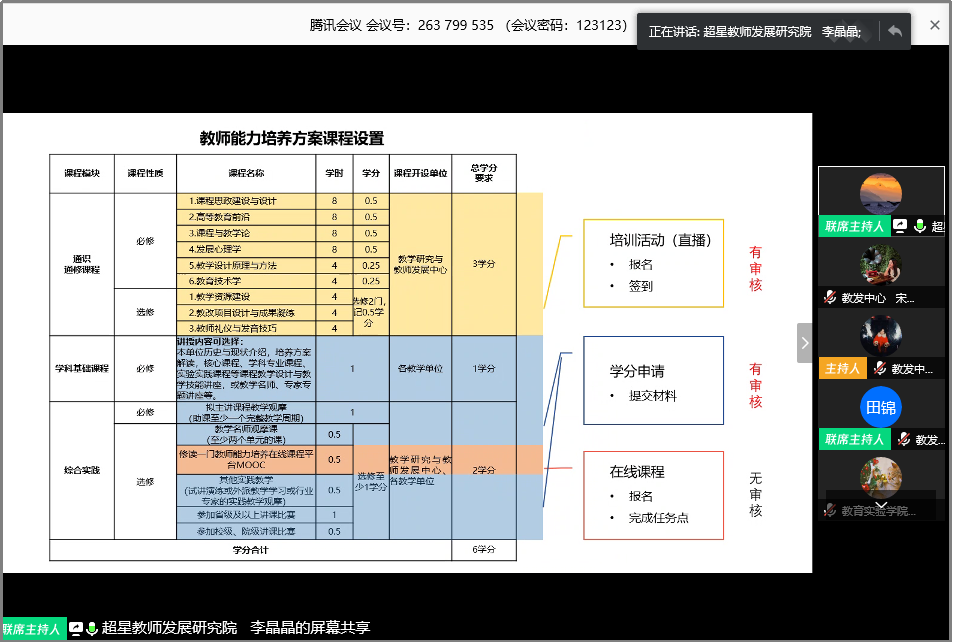Click the 在线课程 box heading
This screenshot has width=953, height=642.
(637, 472)
